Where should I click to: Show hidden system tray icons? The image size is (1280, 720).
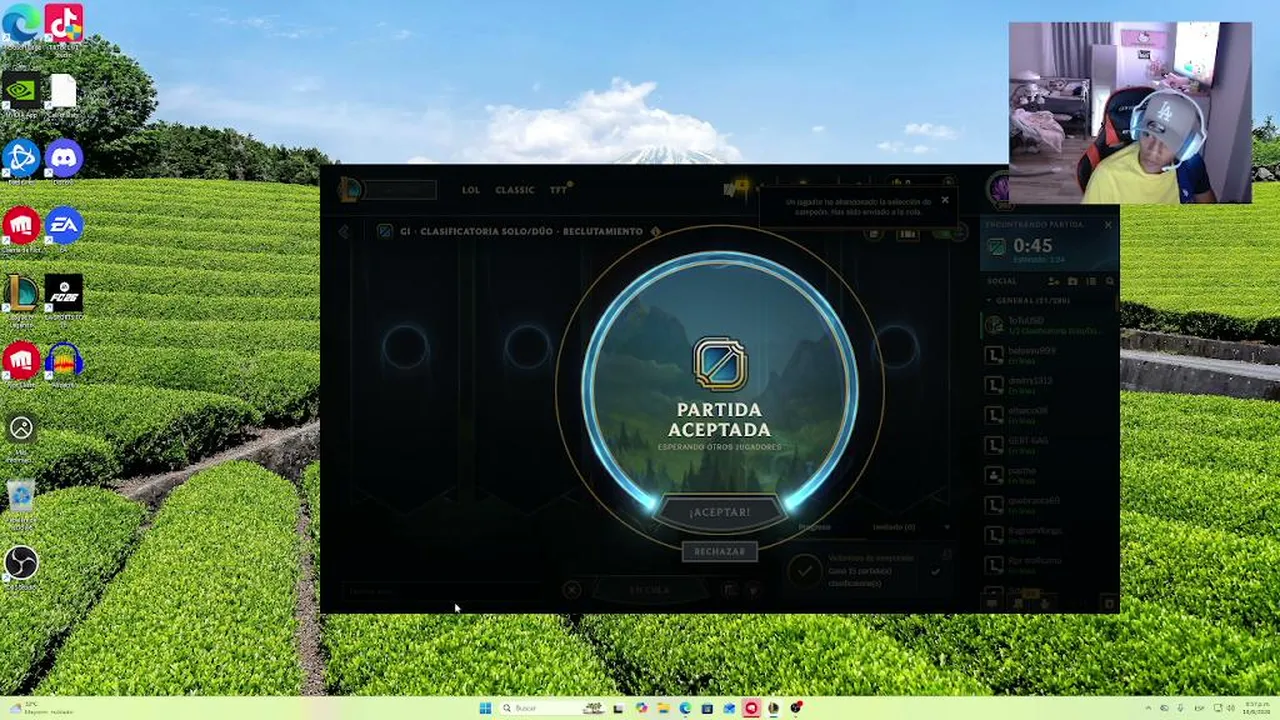(1148, 708)
